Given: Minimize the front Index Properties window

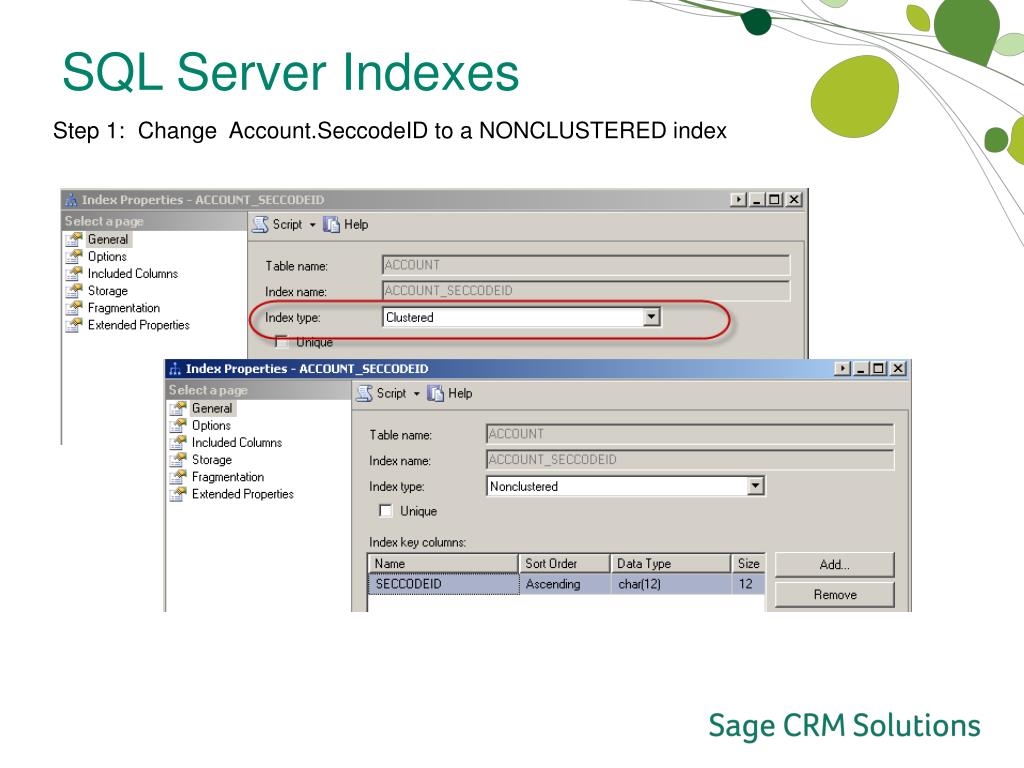Looking at the screenshot, I should pos(861,368).
